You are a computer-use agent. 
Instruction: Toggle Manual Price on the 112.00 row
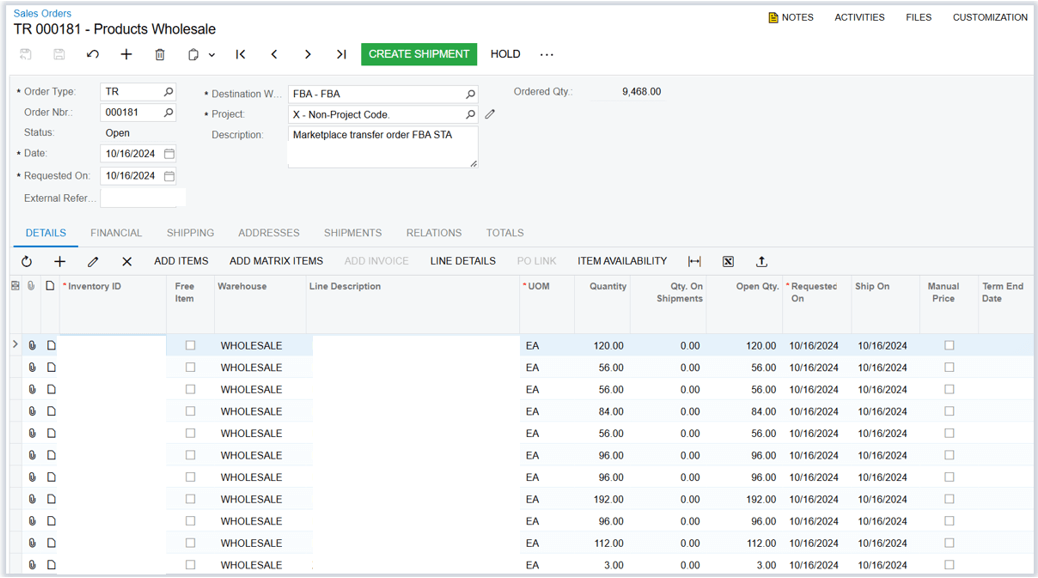949,543
